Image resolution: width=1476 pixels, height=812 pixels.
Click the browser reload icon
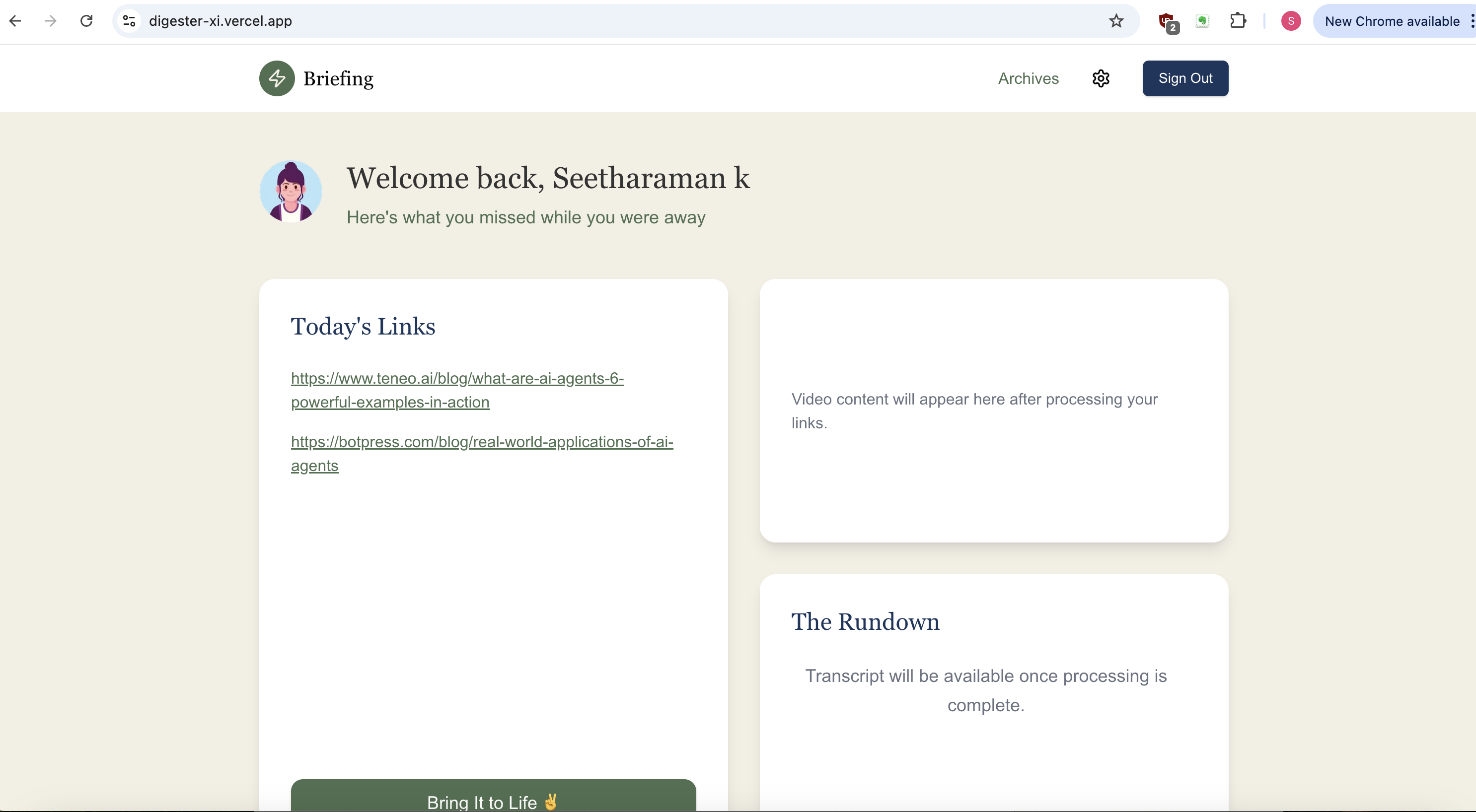(x=86, y=21)
